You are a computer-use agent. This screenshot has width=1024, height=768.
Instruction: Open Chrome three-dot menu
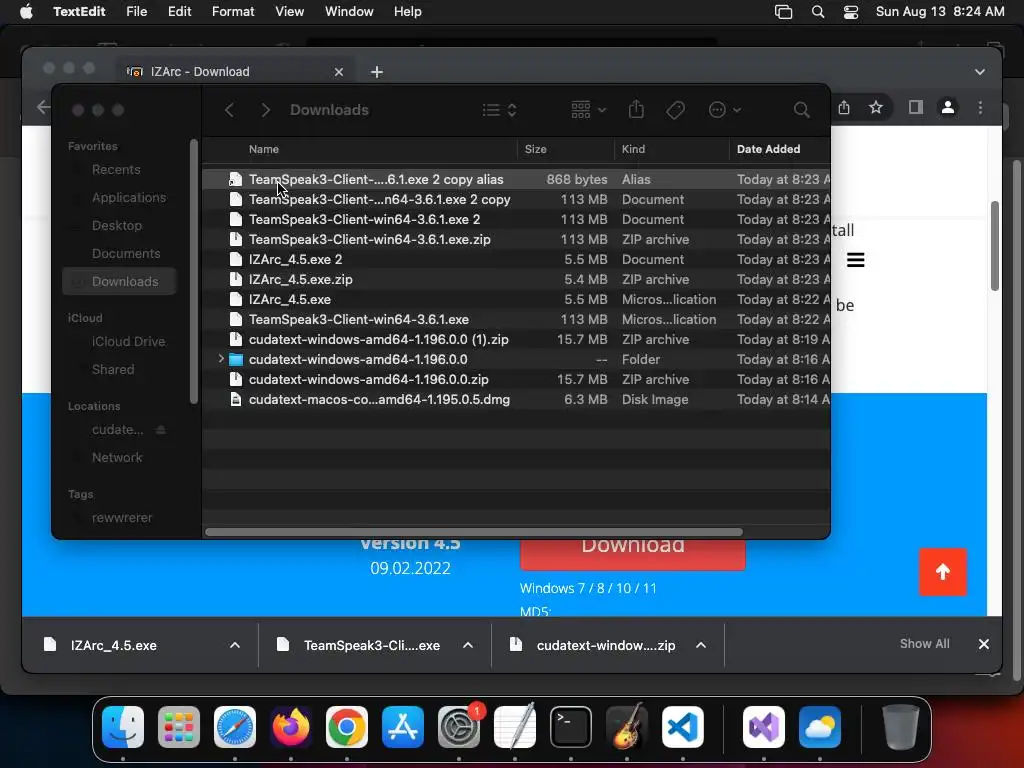pyautogui.click(x=980, y=107)
